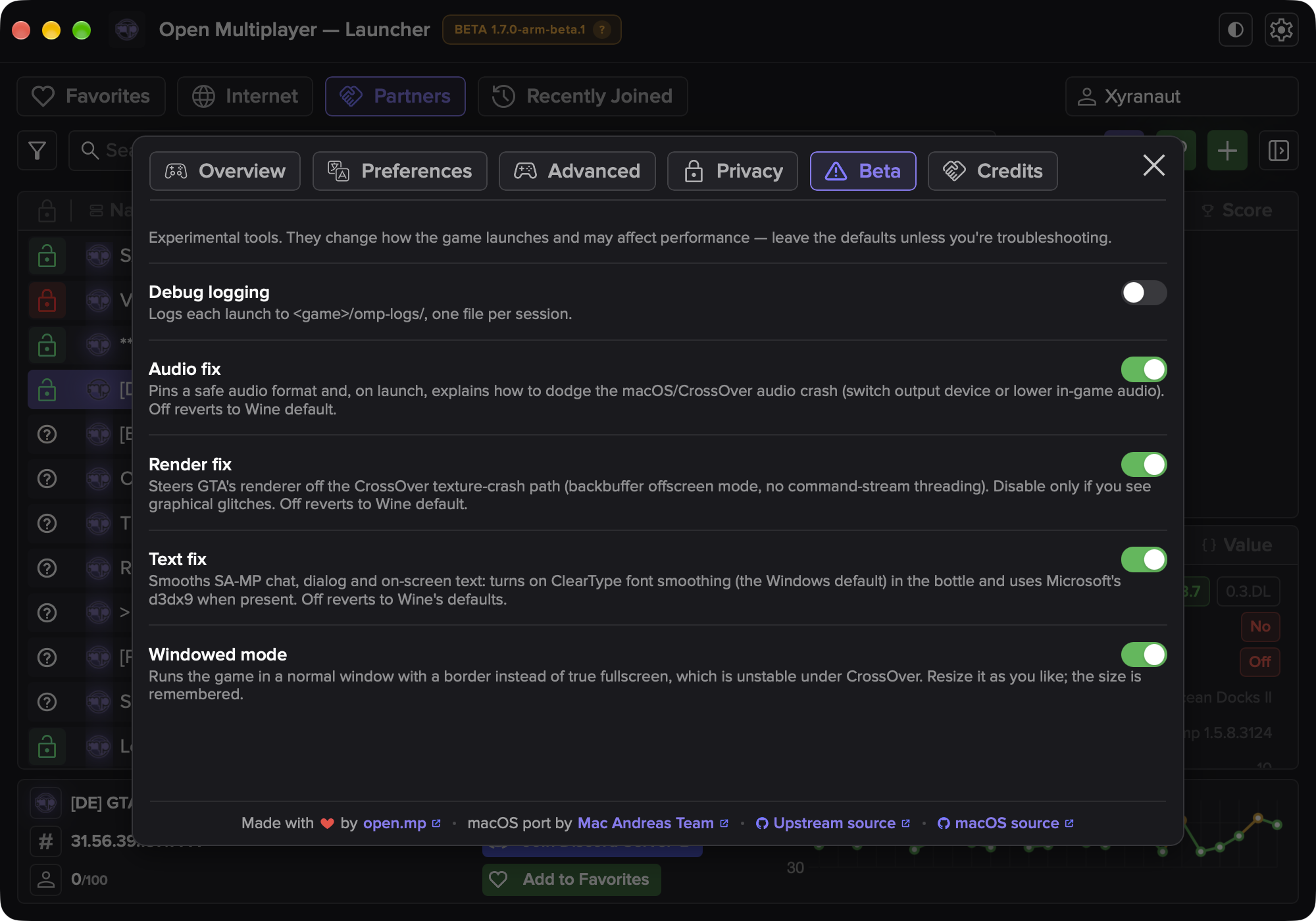This screenshot has width=1316, height=921.
Task: Open the Overview settings tab
Action: (225, 171)
